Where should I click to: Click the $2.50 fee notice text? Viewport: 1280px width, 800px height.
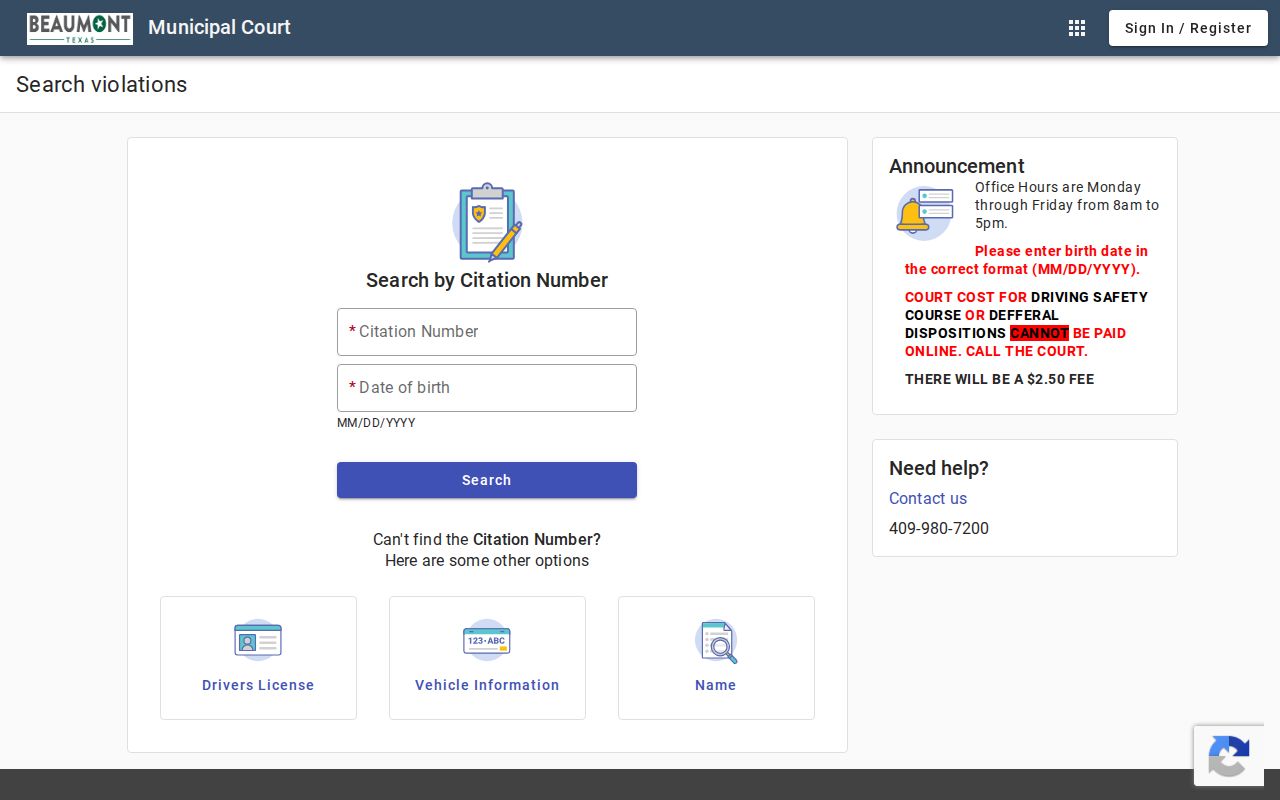coord(999,379)
